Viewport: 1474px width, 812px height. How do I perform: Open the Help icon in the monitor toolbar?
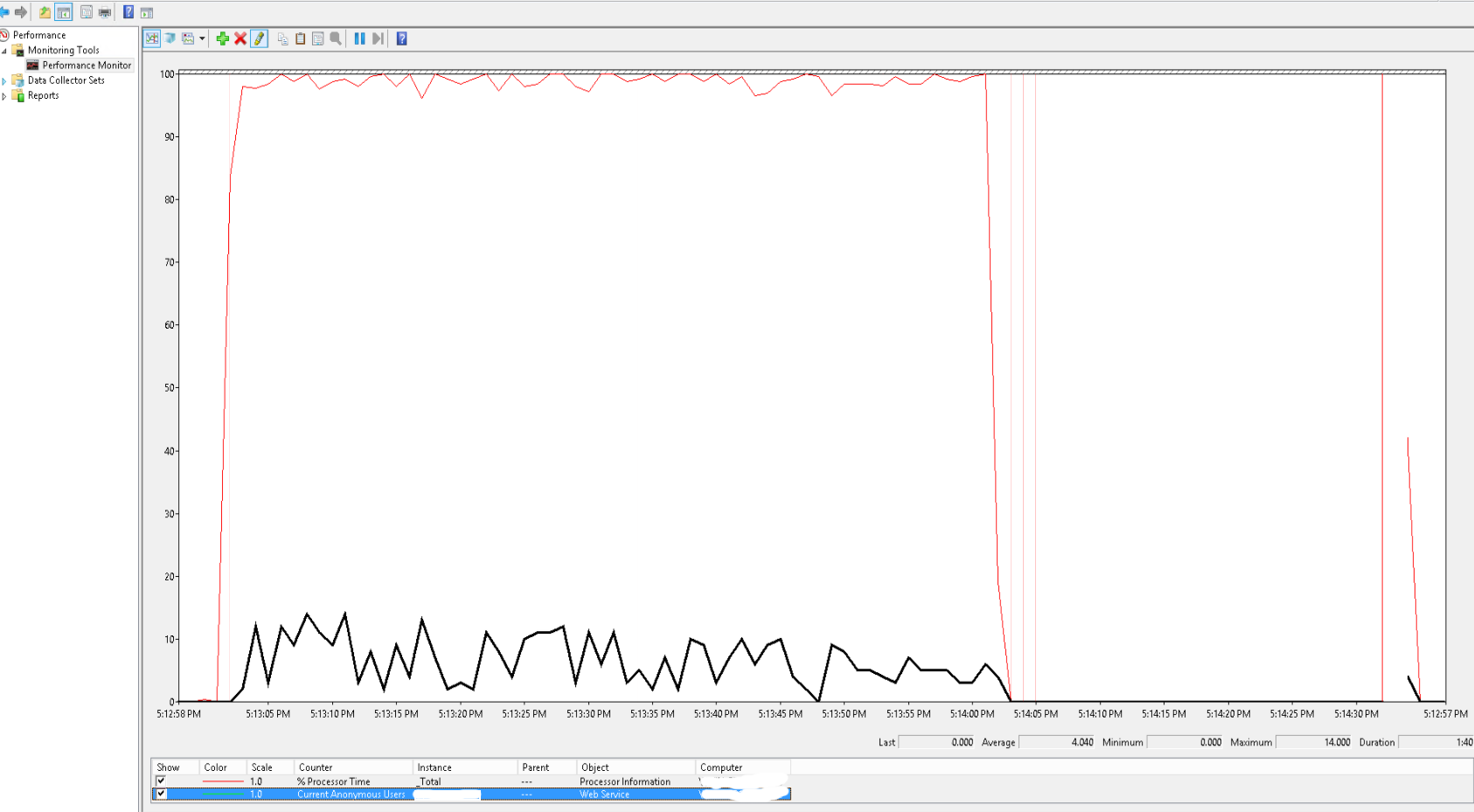[x=401, y=38]
